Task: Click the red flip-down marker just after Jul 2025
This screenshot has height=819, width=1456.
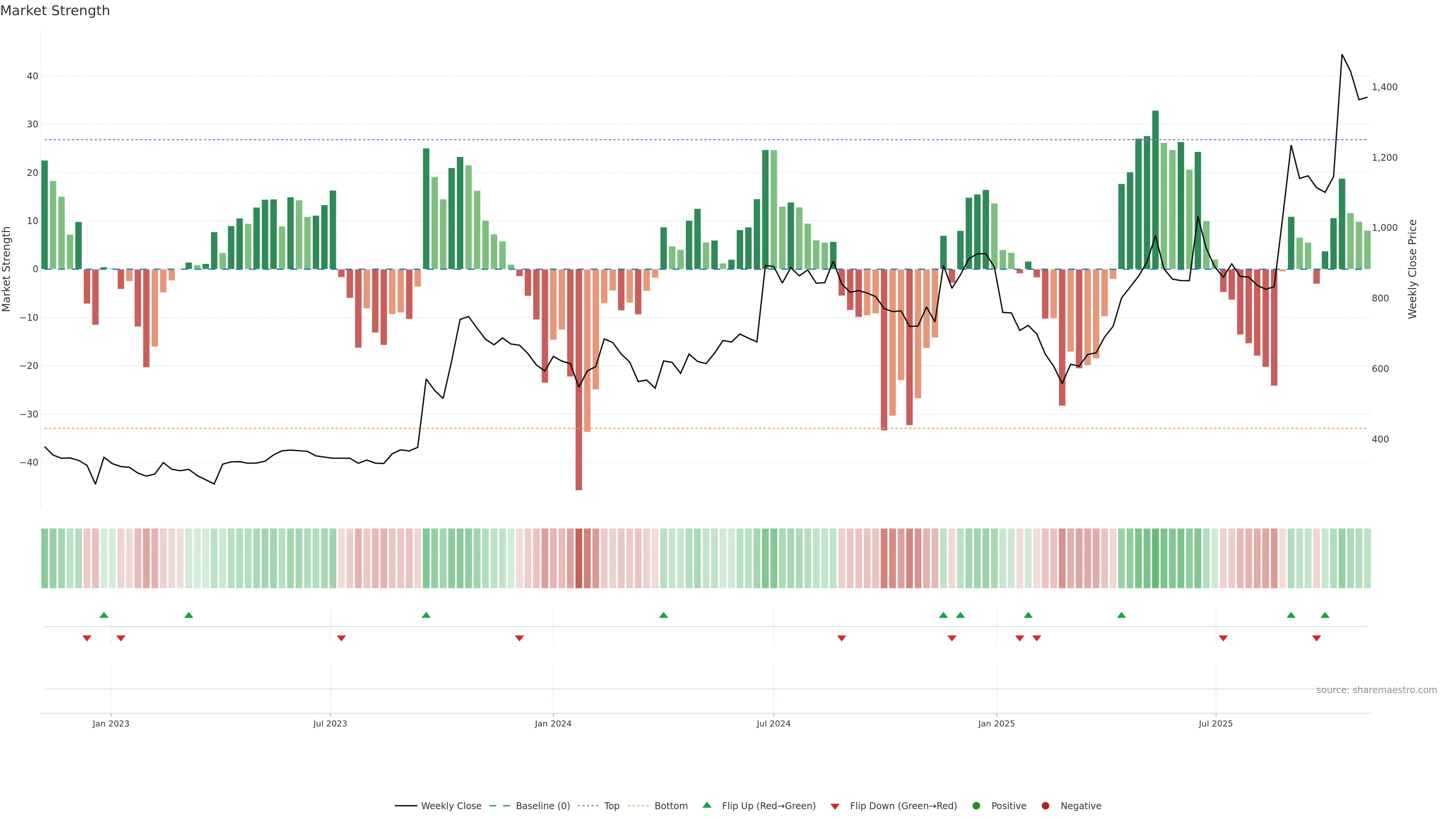Action: pos(1223,638)
